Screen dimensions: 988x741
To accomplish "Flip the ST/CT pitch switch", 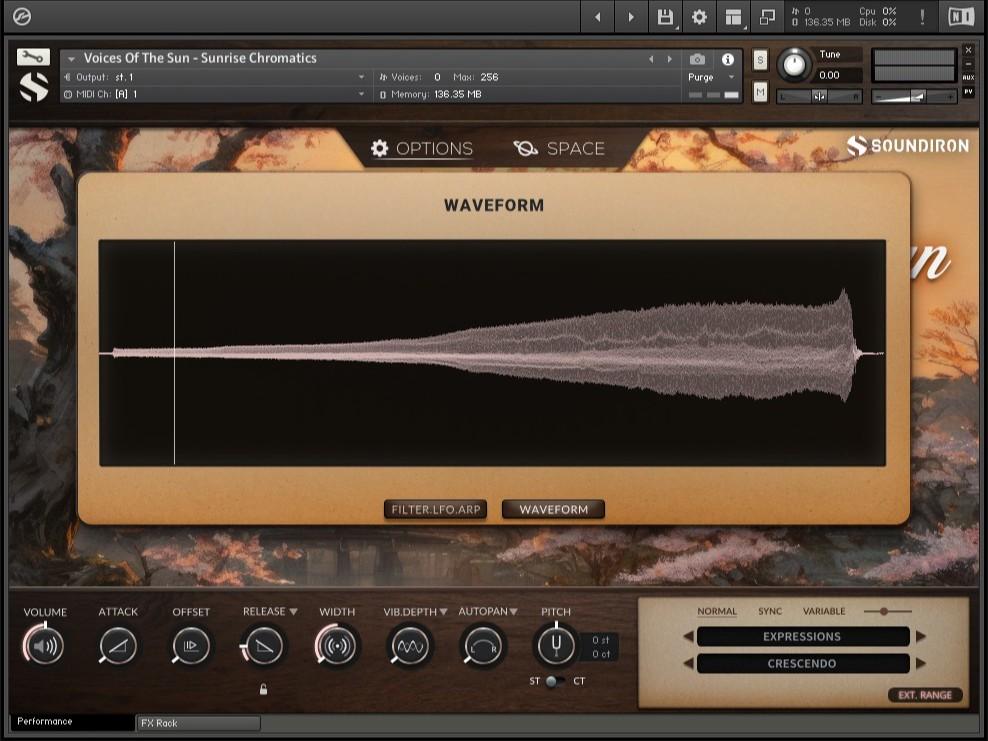I will point(551,681).
